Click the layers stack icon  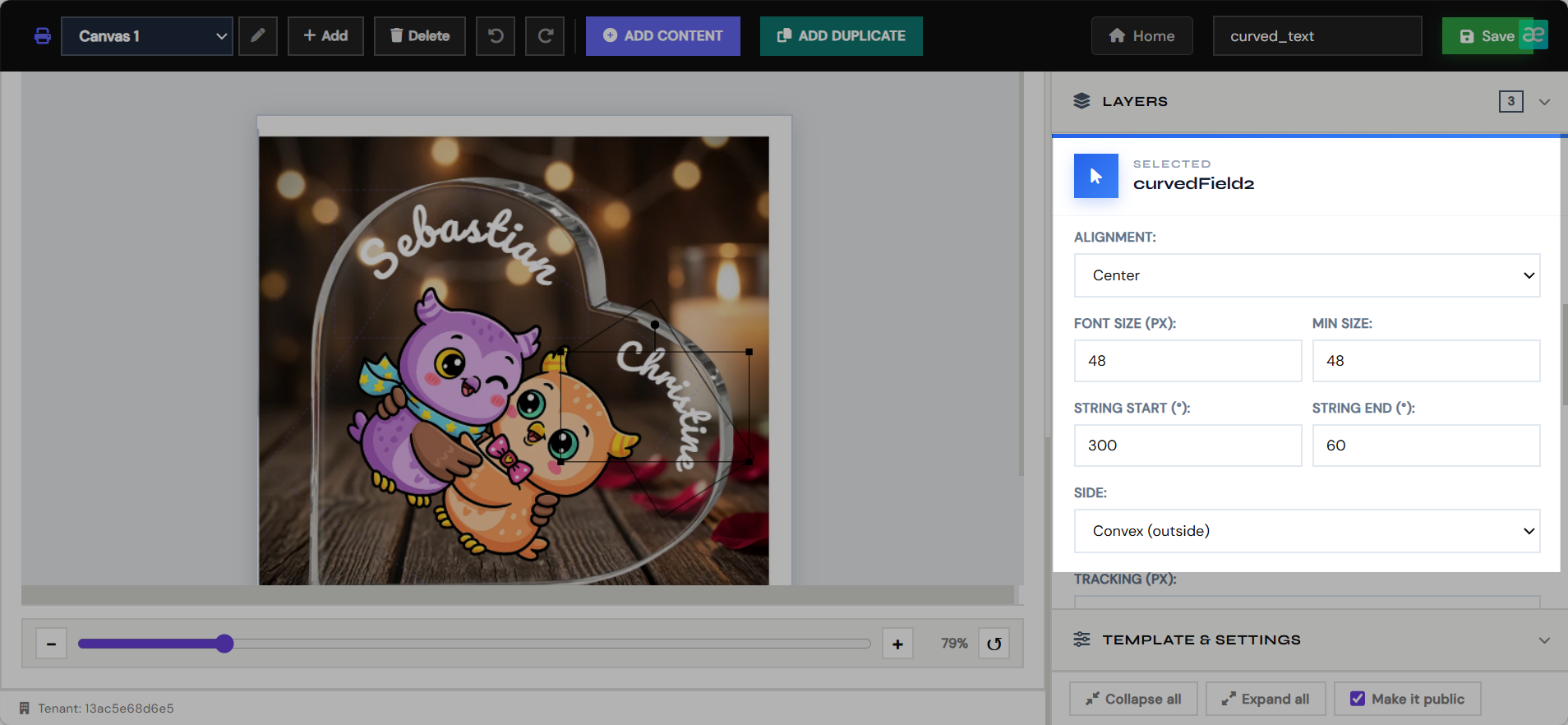pyautogui.click(x=1081, y=101)
